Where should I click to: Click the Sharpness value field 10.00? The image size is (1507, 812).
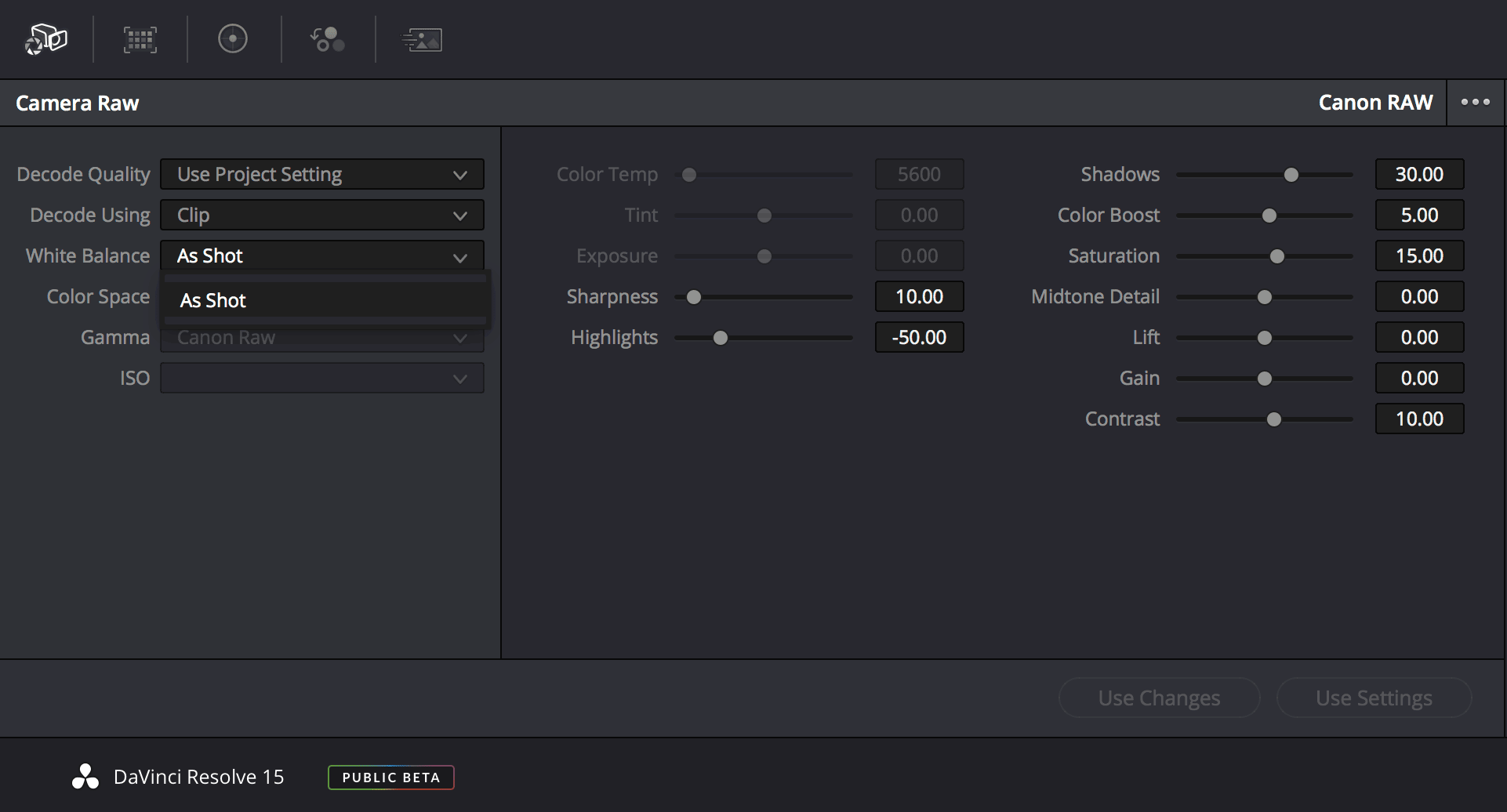tap(920, 296)
